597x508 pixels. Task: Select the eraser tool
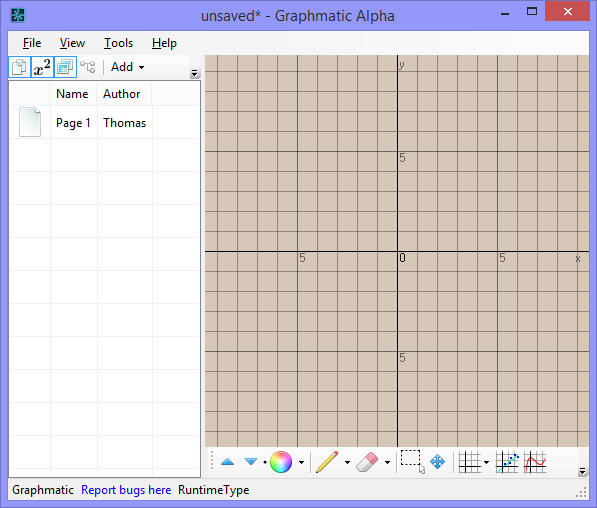[x=367, y=462]
